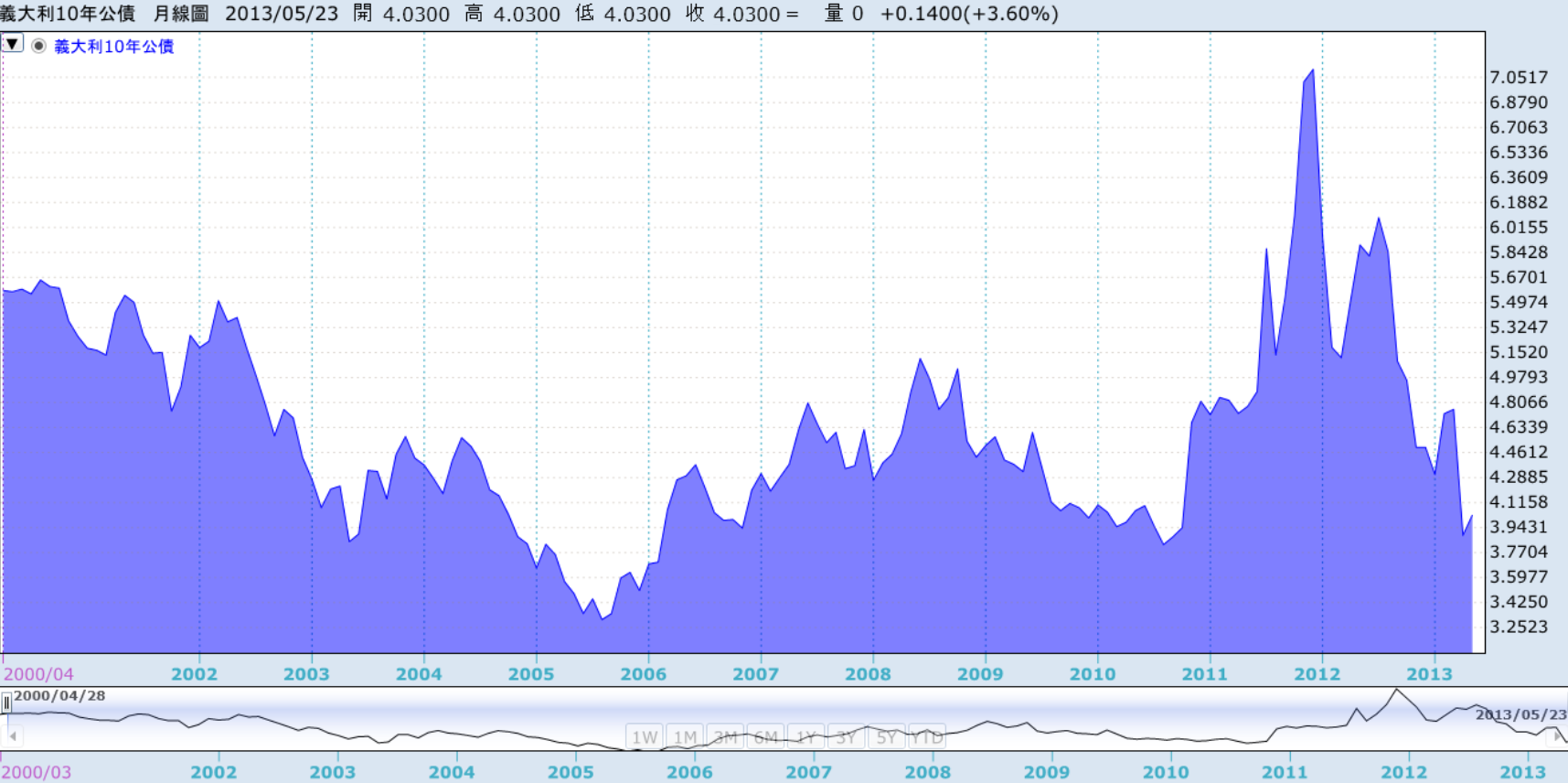Click the 2000/04/28 navigator start date
The height and width of the screenshot is (783, 1568).
(x=59, y=696)
